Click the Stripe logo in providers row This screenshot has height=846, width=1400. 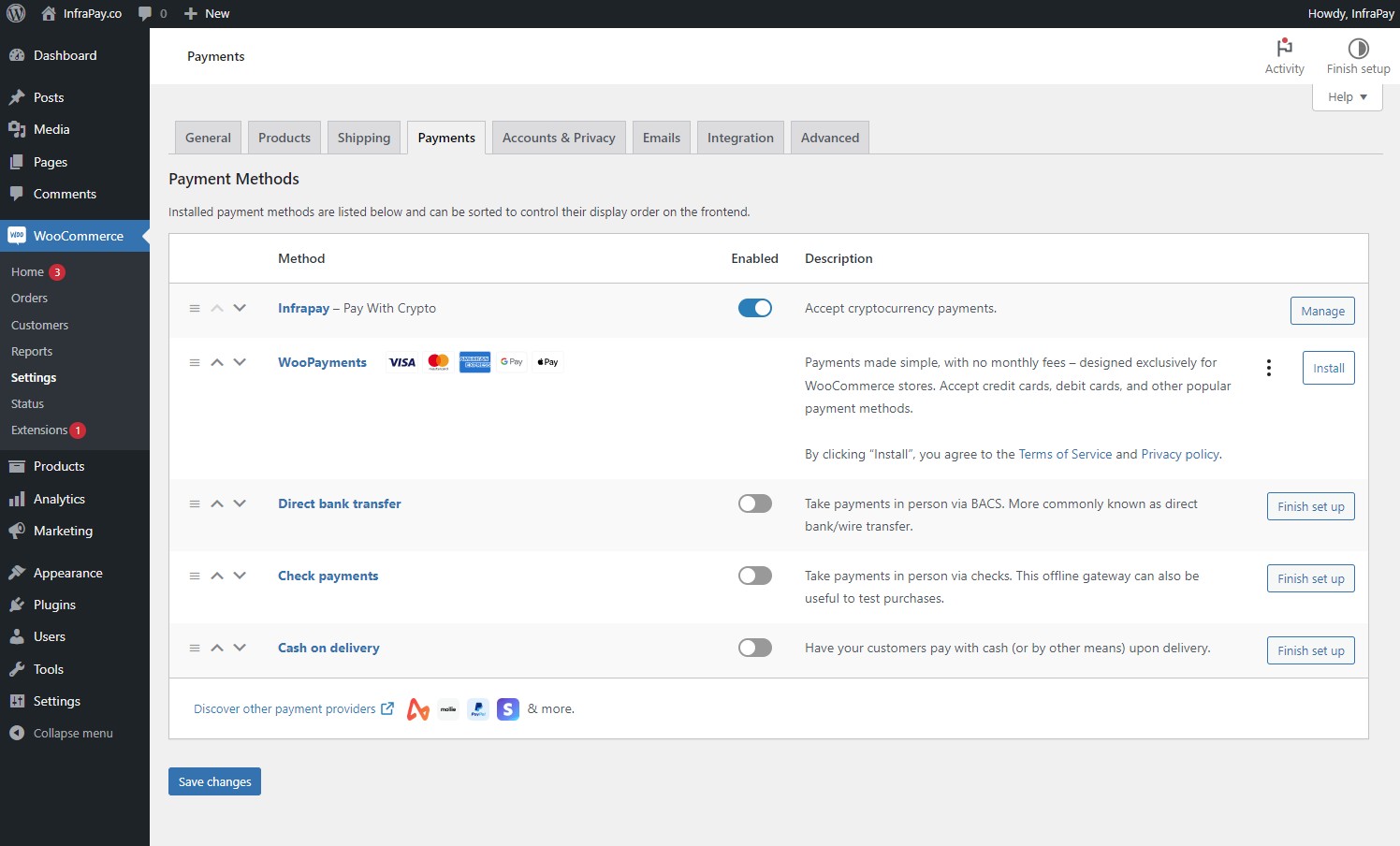(x=508, y=709)
